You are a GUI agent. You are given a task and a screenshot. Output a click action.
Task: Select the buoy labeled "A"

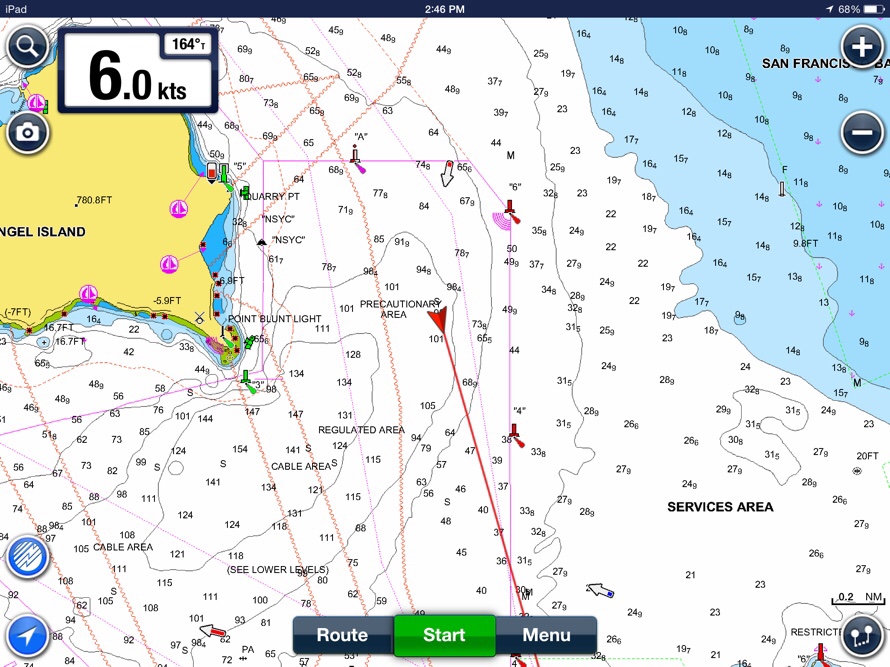click(355, 156)
